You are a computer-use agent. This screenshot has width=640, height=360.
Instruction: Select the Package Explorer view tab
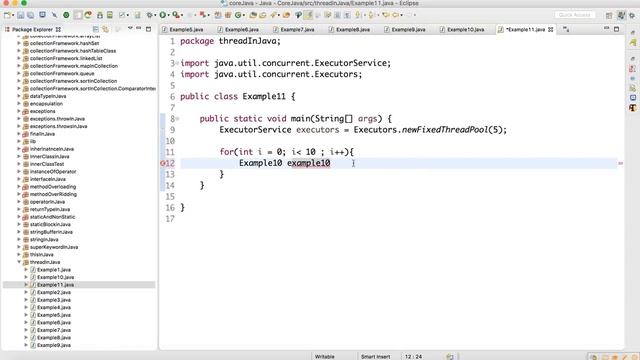click(x=33, y=29)
